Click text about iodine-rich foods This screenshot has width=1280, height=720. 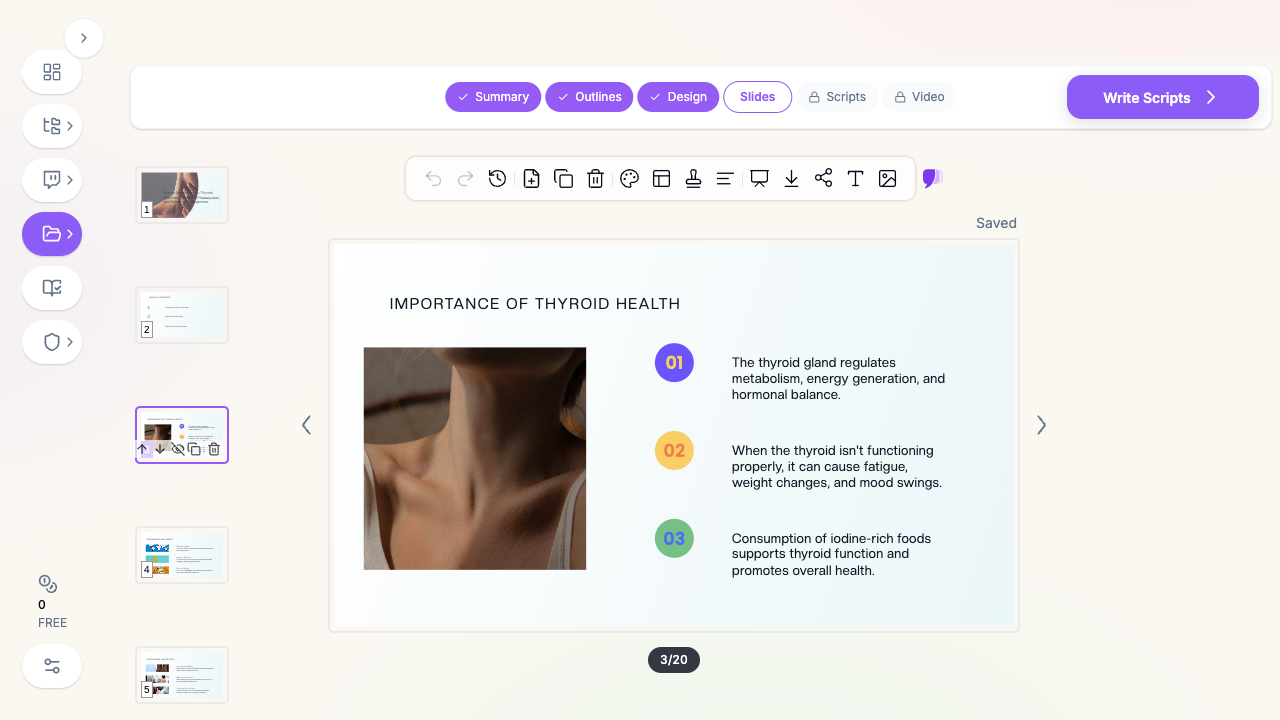pos(831,555)
